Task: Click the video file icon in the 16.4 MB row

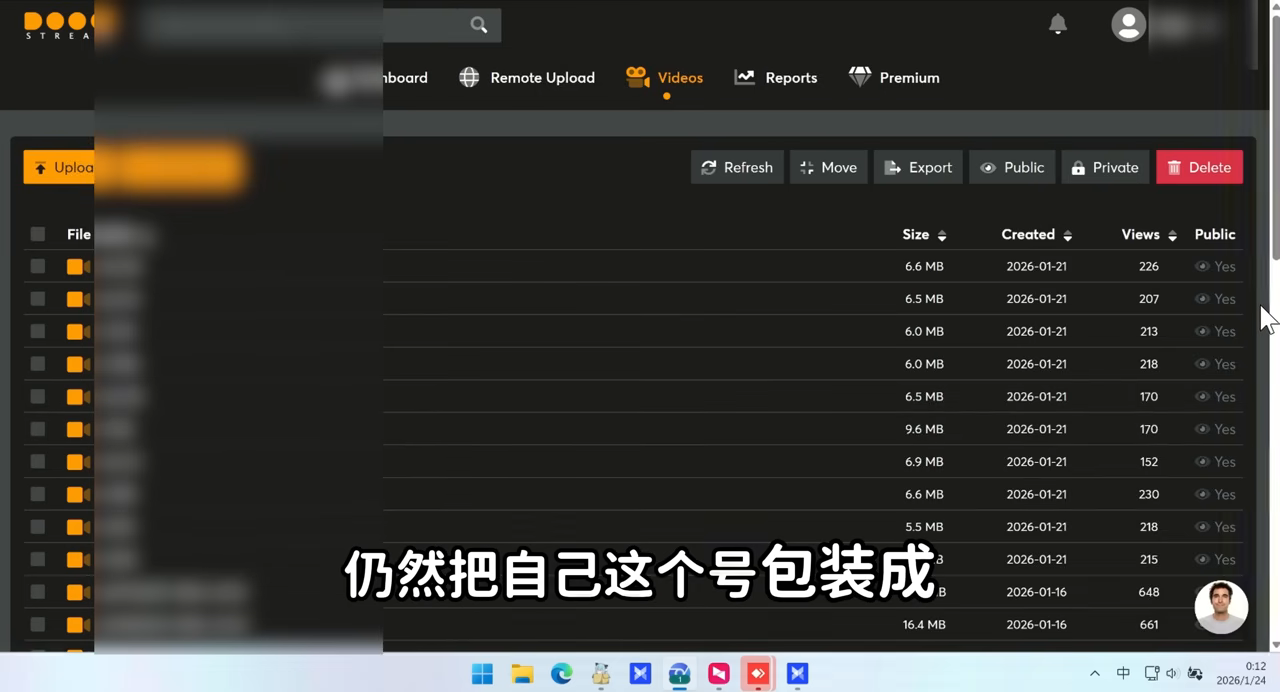Action: coord(78,625)
